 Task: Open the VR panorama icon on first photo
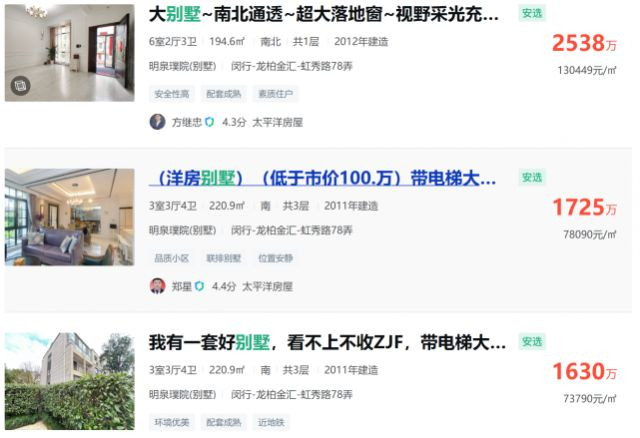click(x=20, y=86)
